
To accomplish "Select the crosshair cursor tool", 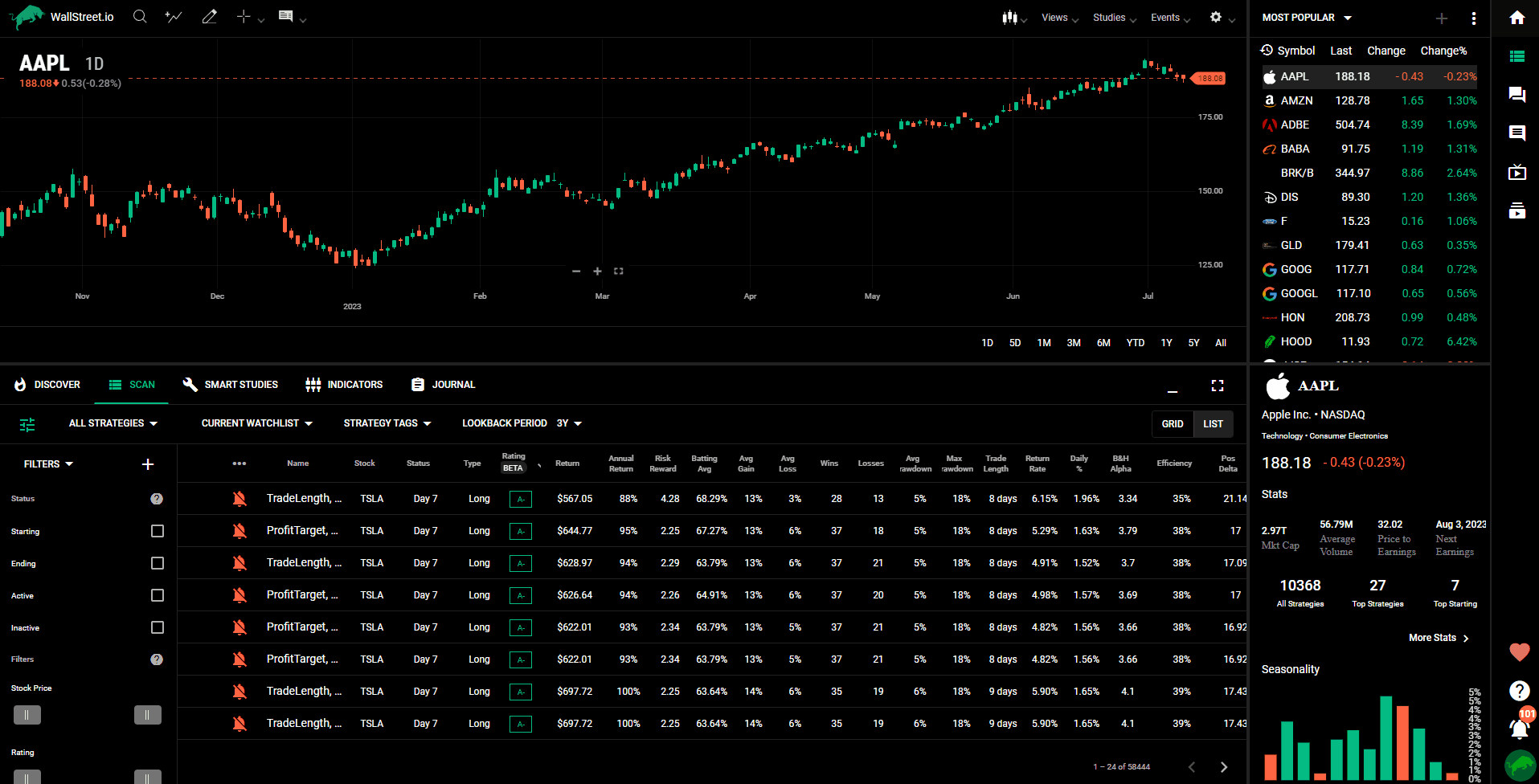I will 244,17.
